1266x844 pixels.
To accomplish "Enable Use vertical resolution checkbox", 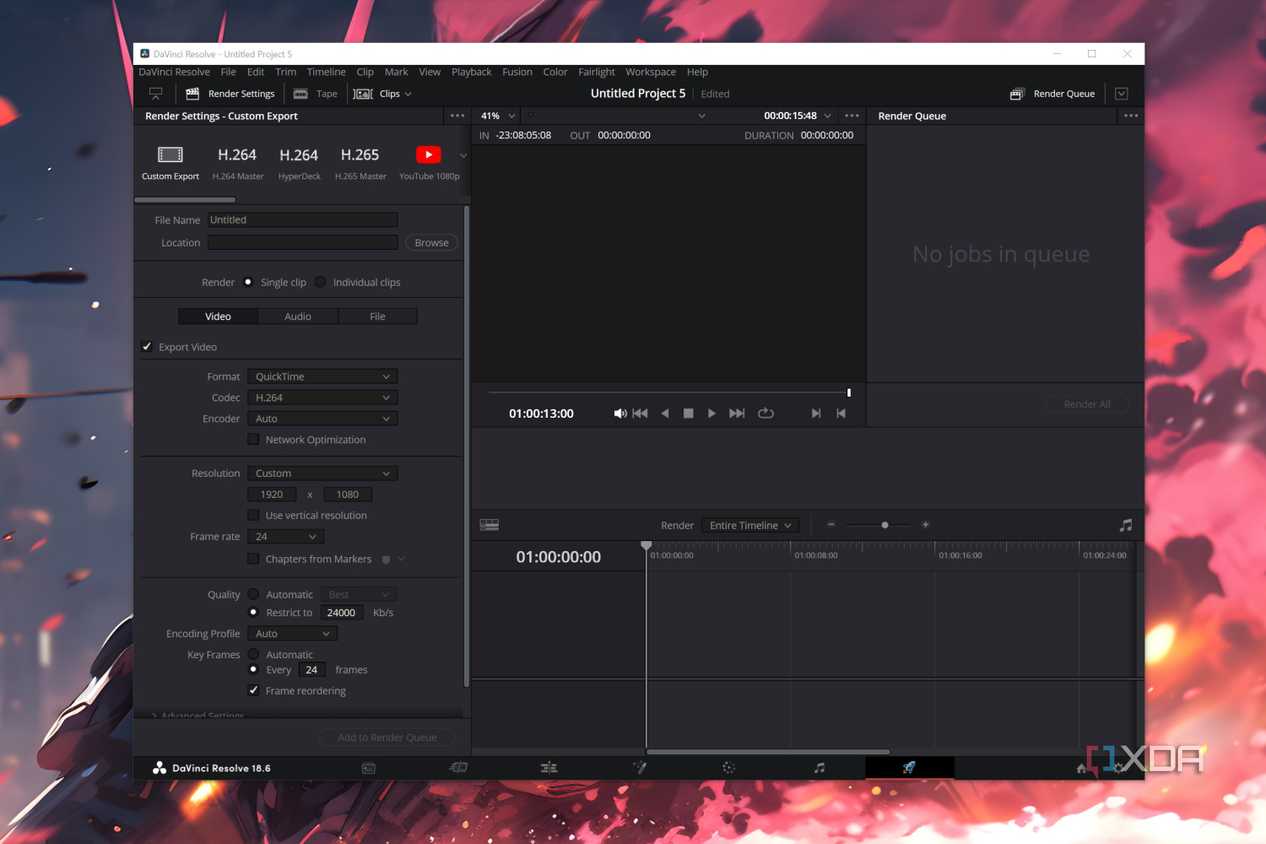I will coord(253,516).
